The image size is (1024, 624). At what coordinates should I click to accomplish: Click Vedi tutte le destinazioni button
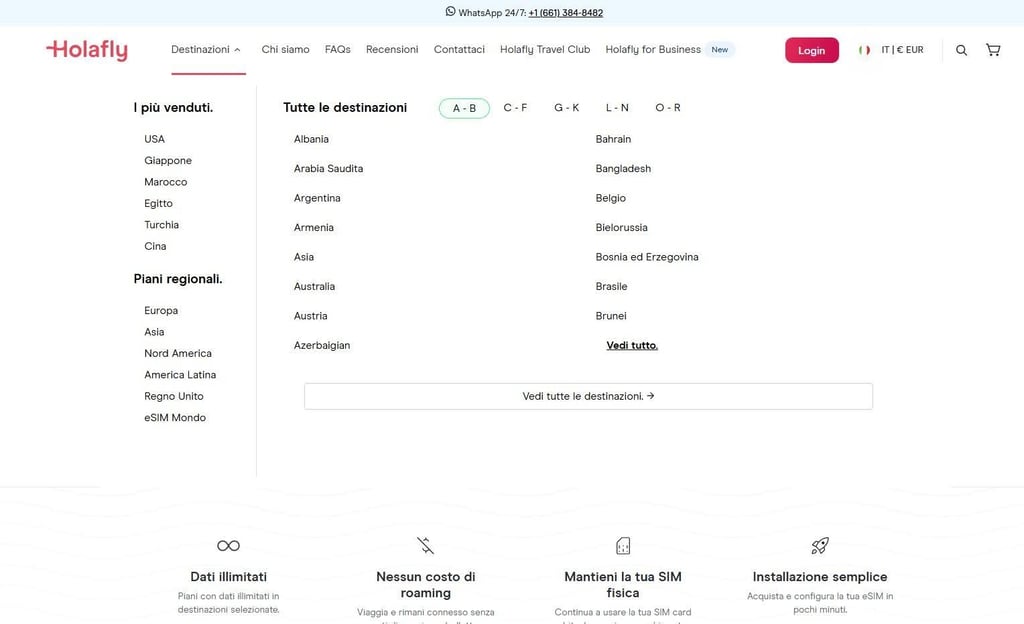pyautogui.click(x=588, y=396)
